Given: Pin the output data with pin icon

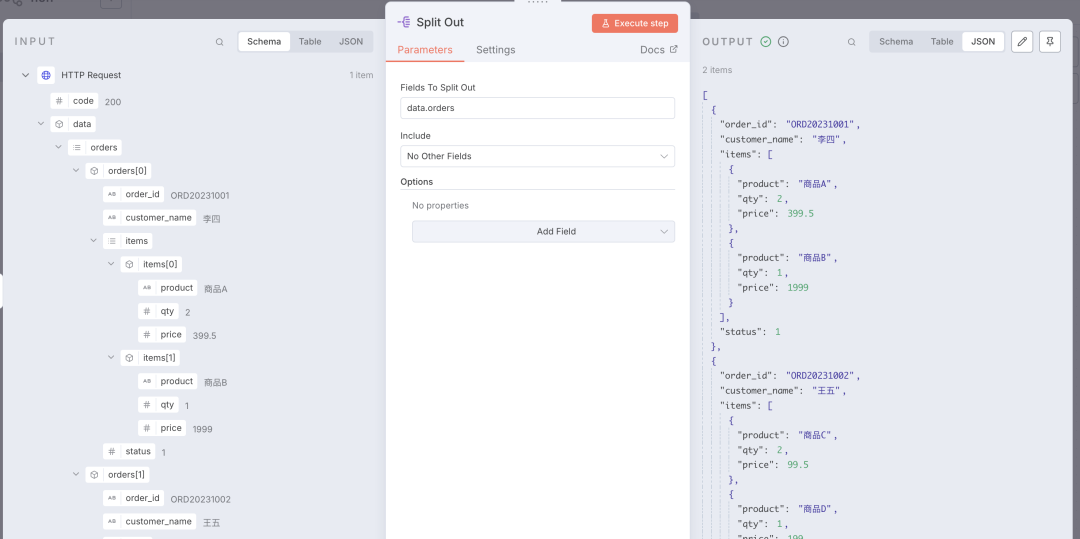Looking at the screenshot, I should pyautogui.click(x=1049, y=42).
